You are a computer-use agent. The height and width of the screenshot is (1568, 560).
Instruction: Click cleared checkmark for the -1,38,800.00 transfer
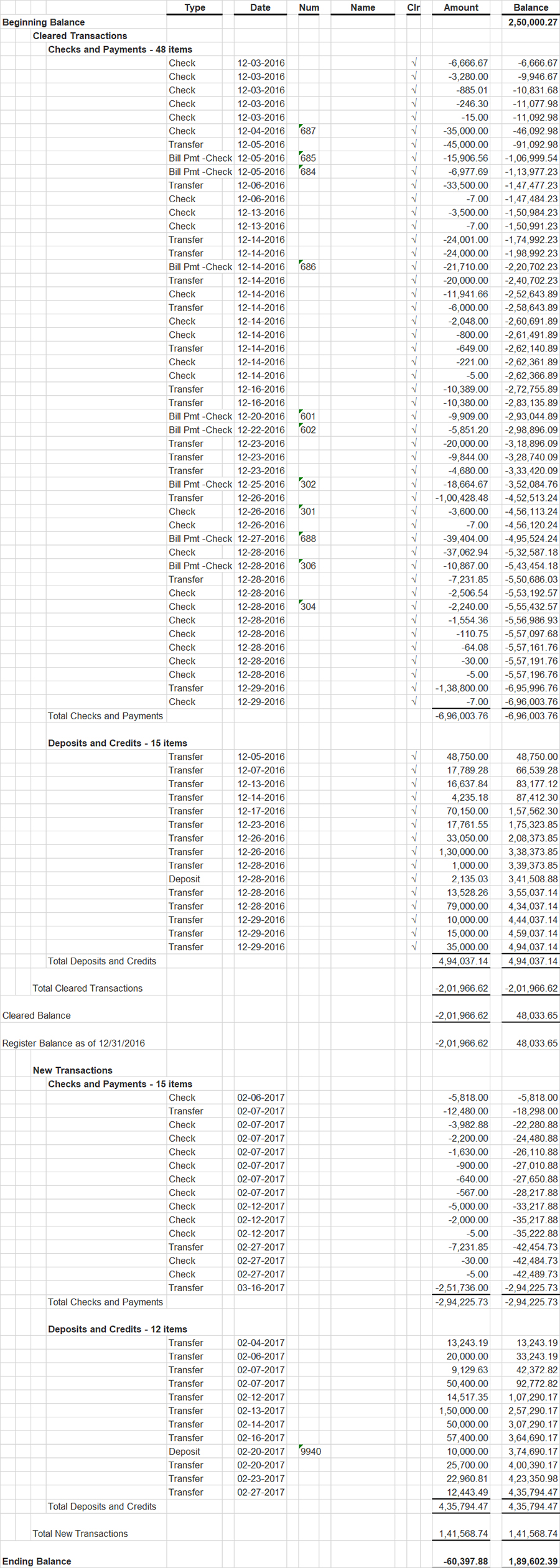coord(414,688)
